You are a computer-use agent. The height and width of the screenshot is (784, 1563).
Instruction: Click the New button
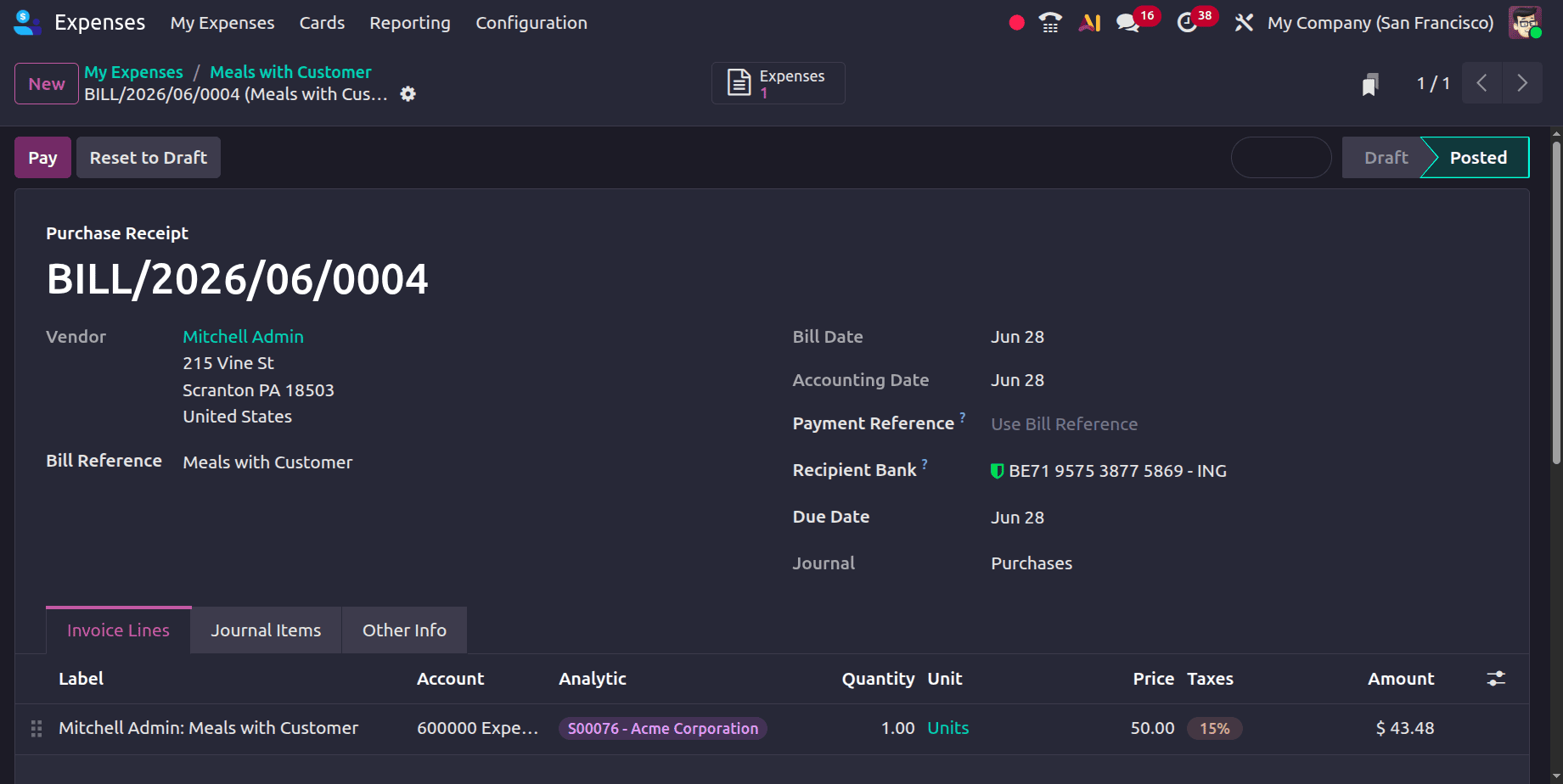click(x=47, y=84)
